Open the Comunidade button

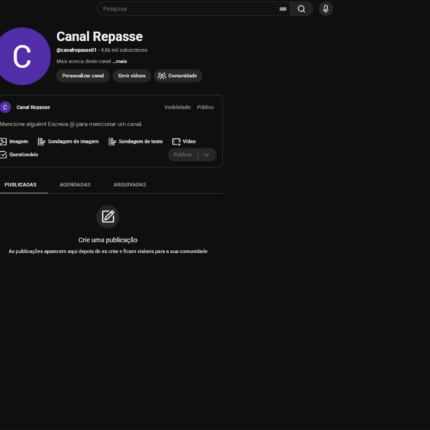(178, 76)
